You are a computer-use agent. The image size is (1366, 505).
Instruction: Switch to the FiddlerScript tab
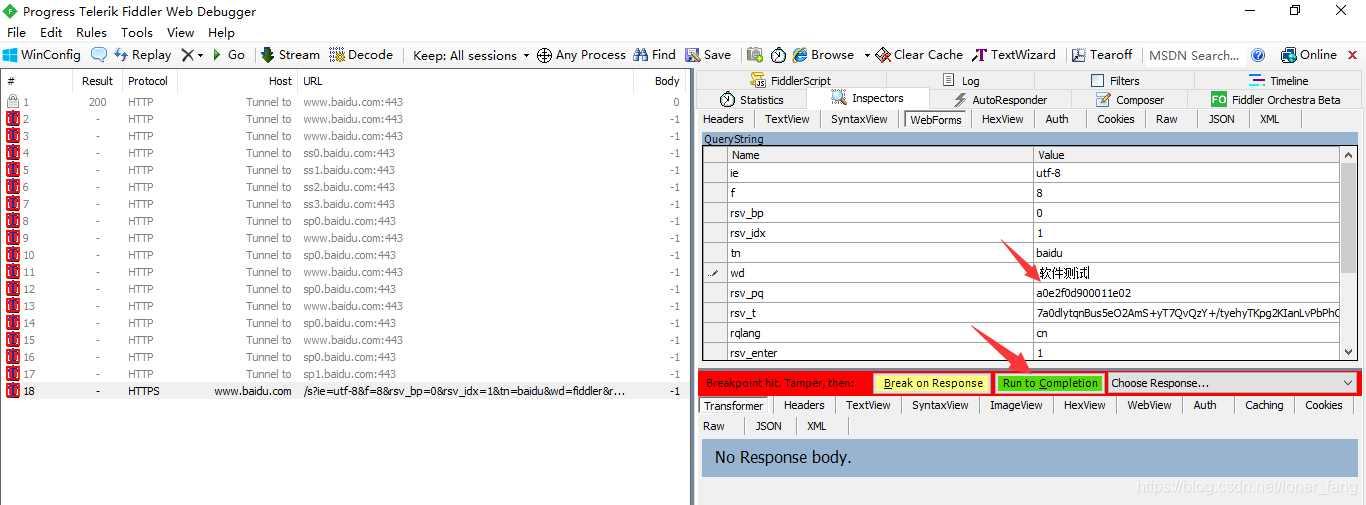point(790,81)
